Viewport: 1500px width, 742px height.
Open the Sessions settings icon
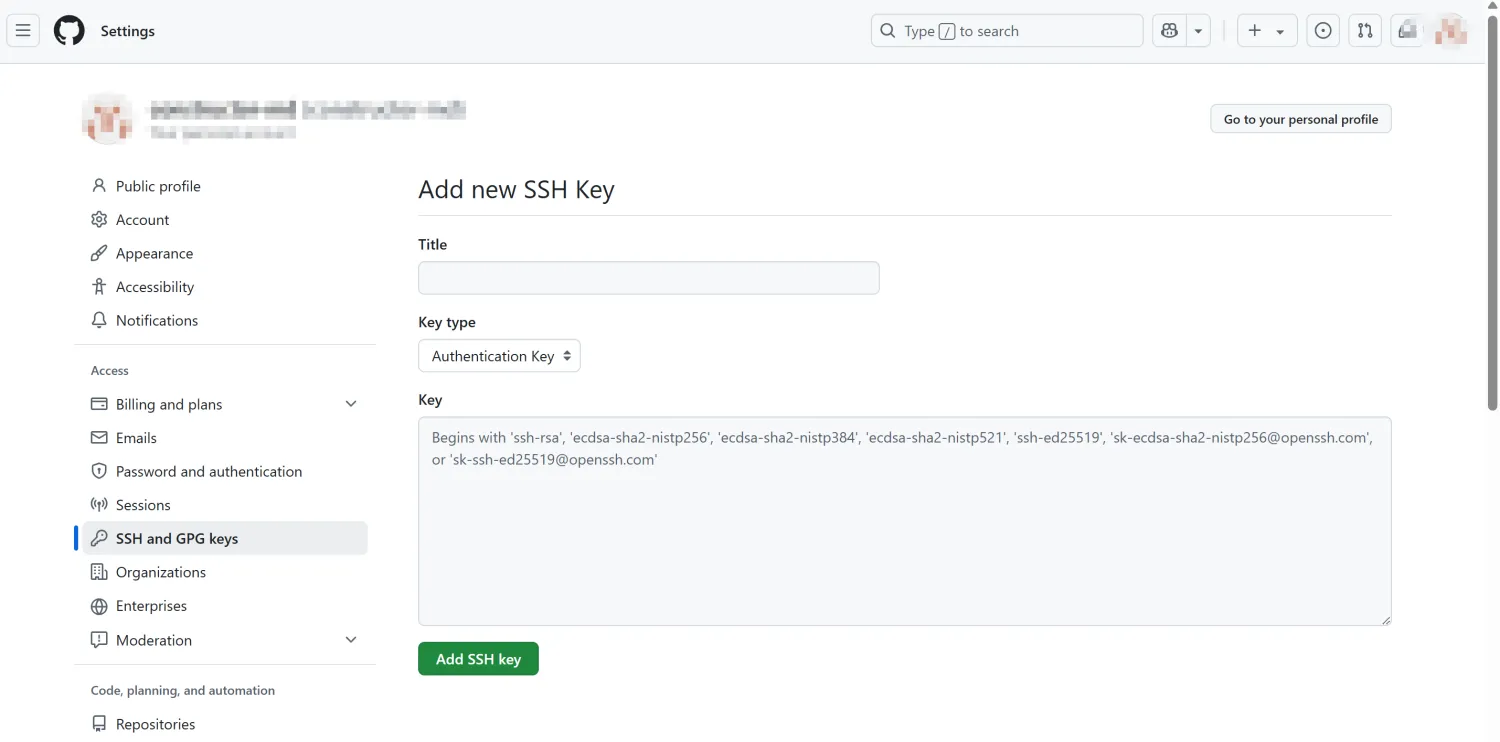tap(98, 504)
